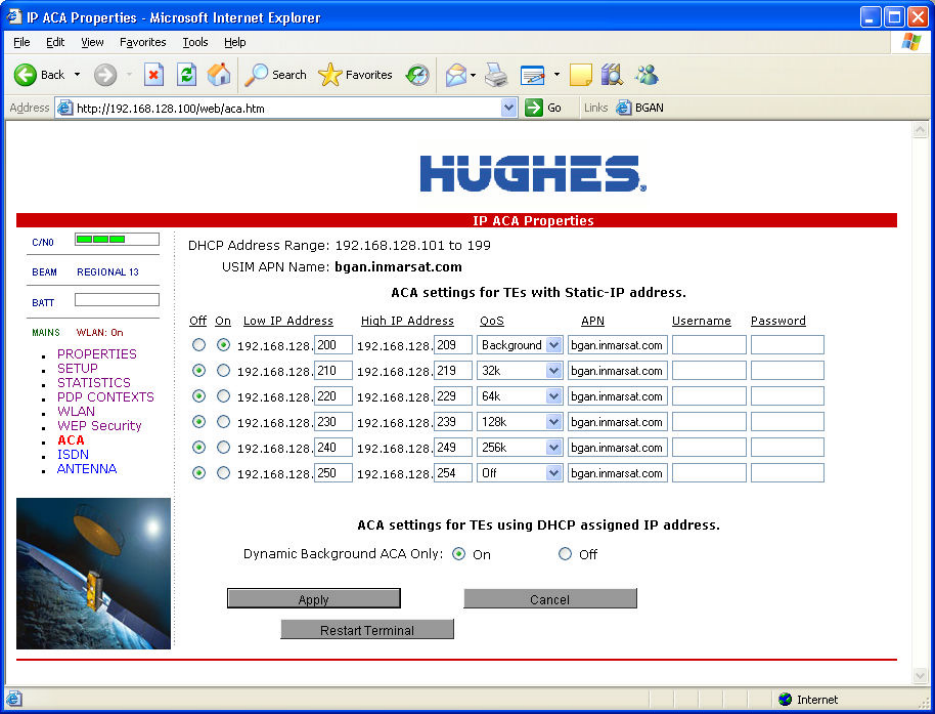
Task: Open the PROPERTIES sidebar link
Action: (x=97, y=354)
